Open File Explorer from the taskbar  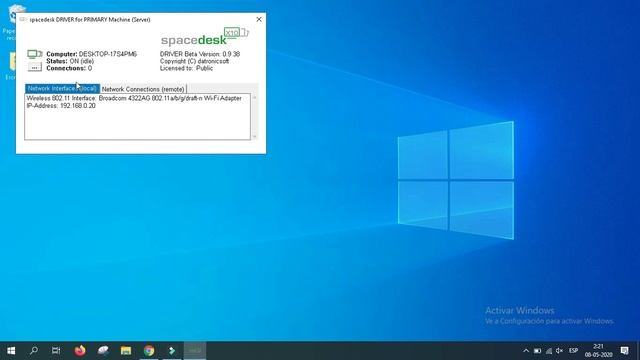126,351
